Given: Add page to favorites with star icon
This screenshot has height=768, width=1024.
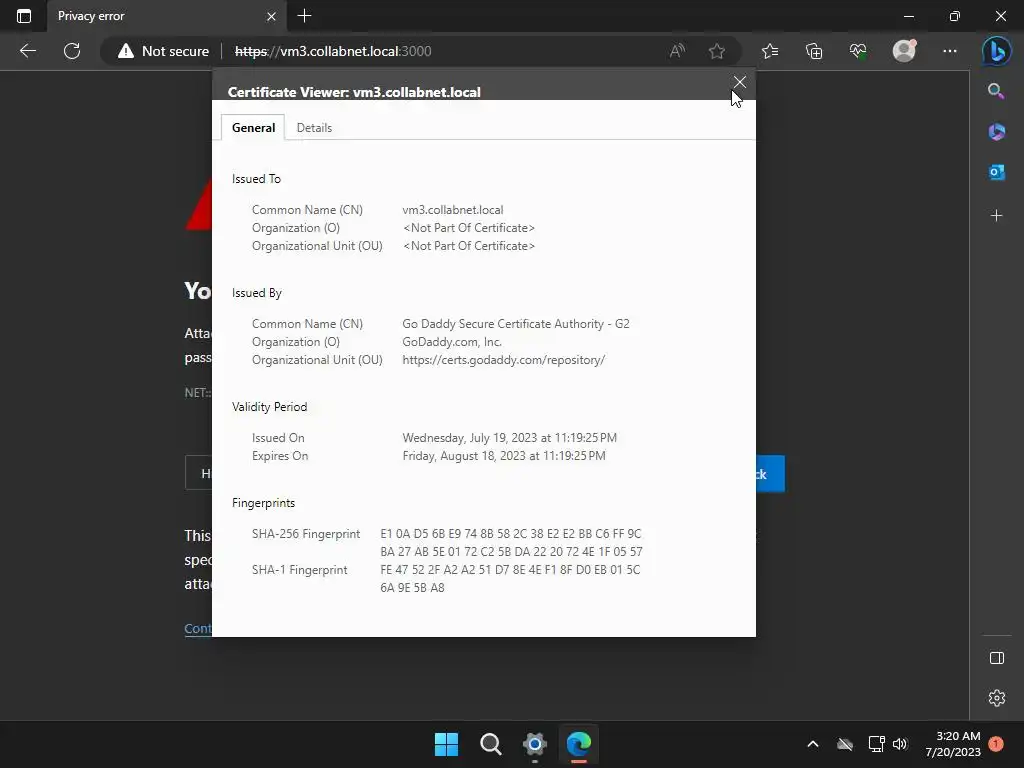Looking at the screenshot, I should pyautogui.click(x=717, y=51).
